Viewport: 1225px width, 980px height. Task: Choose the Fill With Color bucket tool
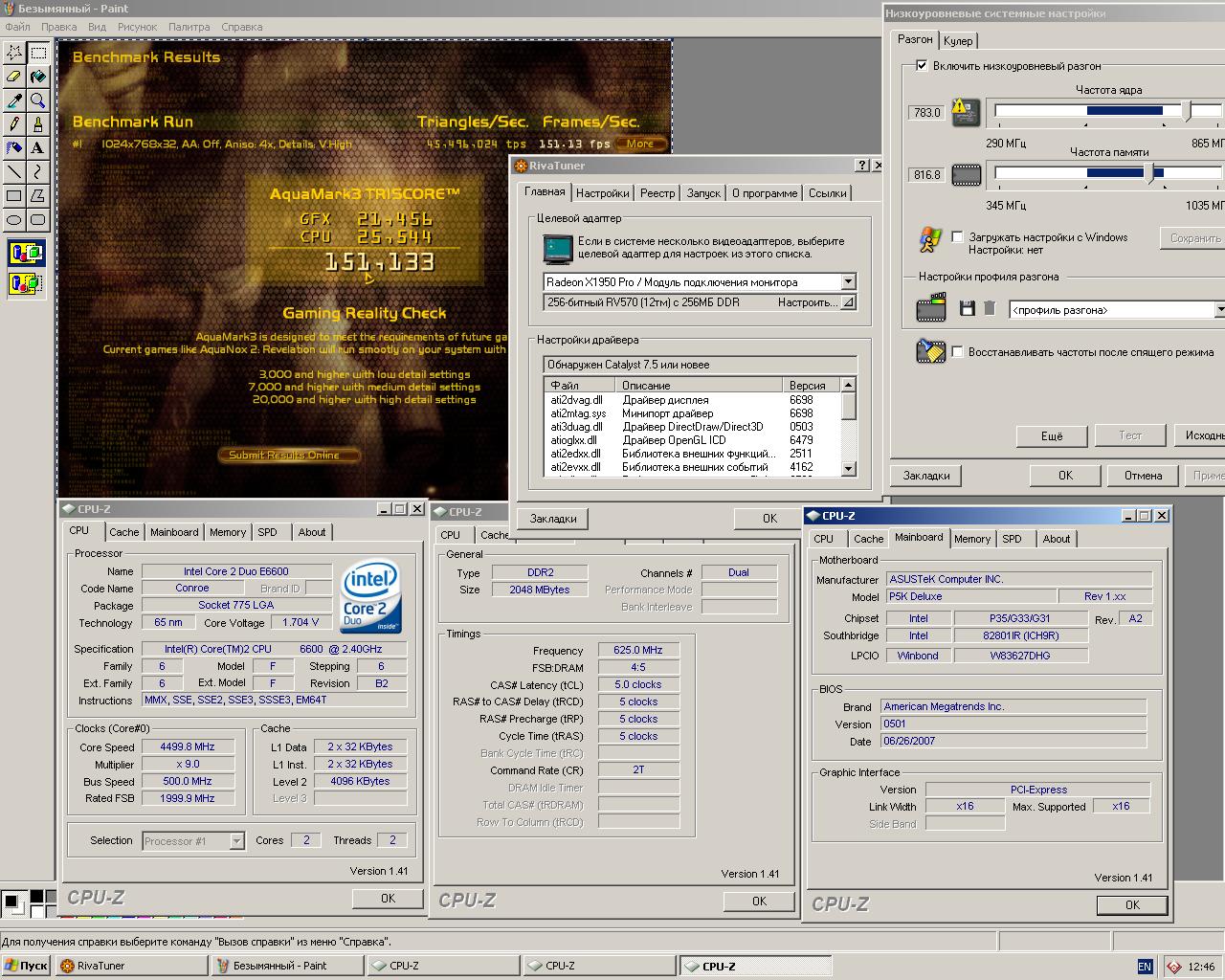(x=38, y=77)
